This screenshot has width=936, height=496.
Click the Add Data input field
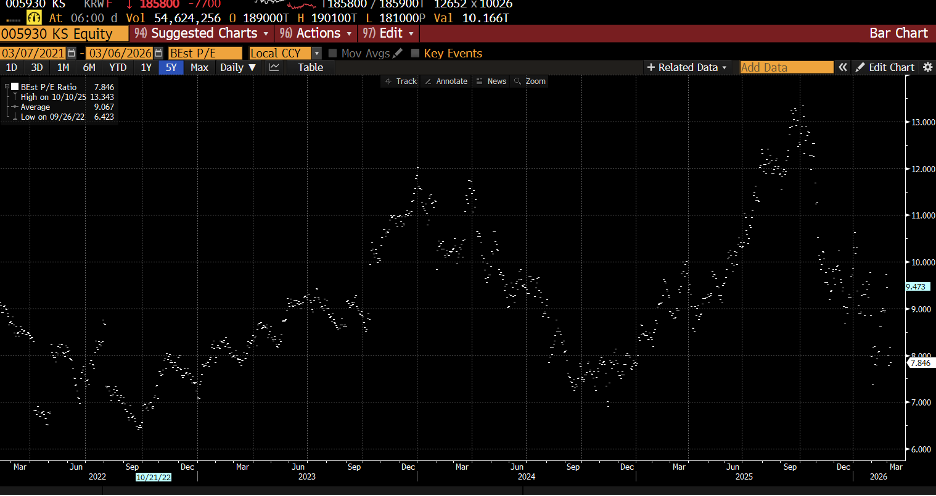pyautogui.click(x=786, y=67)
